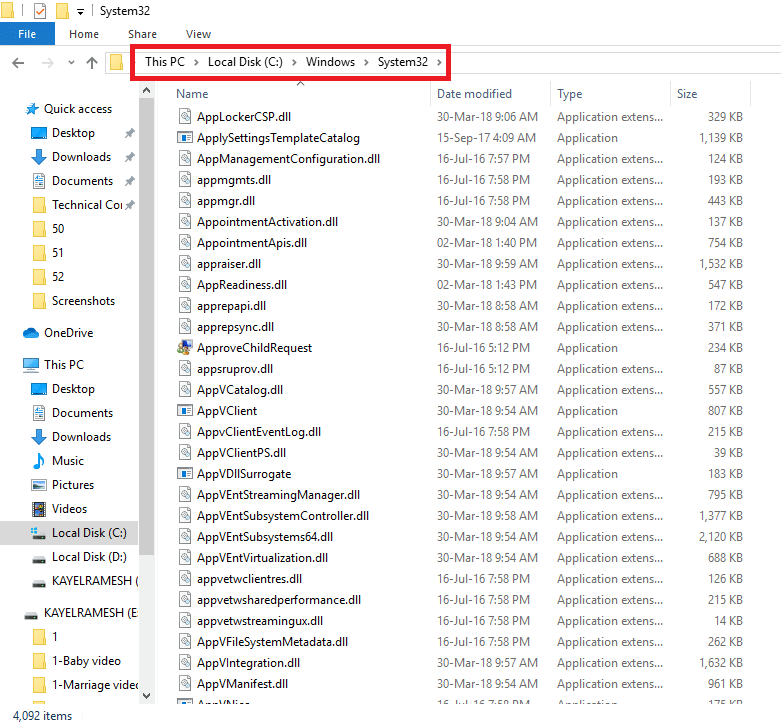Click Local Disk (C:) in the address bar
The width and height of the screenshot is (781, 727).
(245, 62)
